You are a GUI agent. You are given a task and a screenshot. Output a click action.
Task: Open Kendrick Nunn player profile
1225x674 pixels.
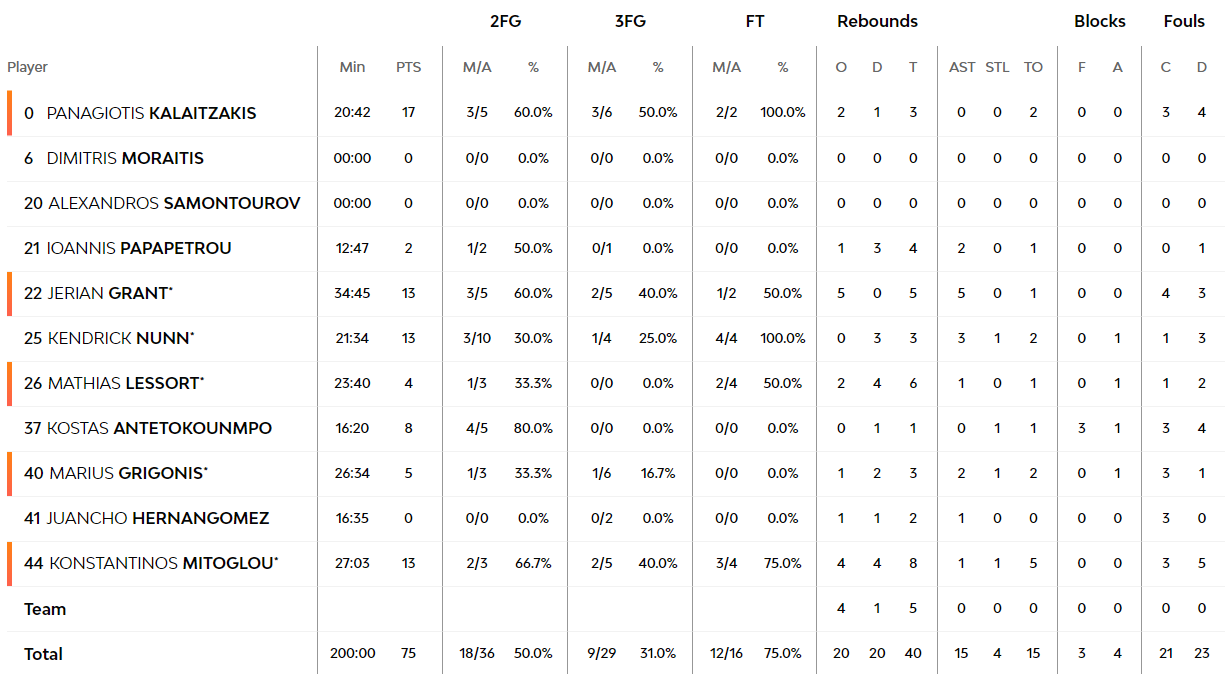[x=120, y=338]
